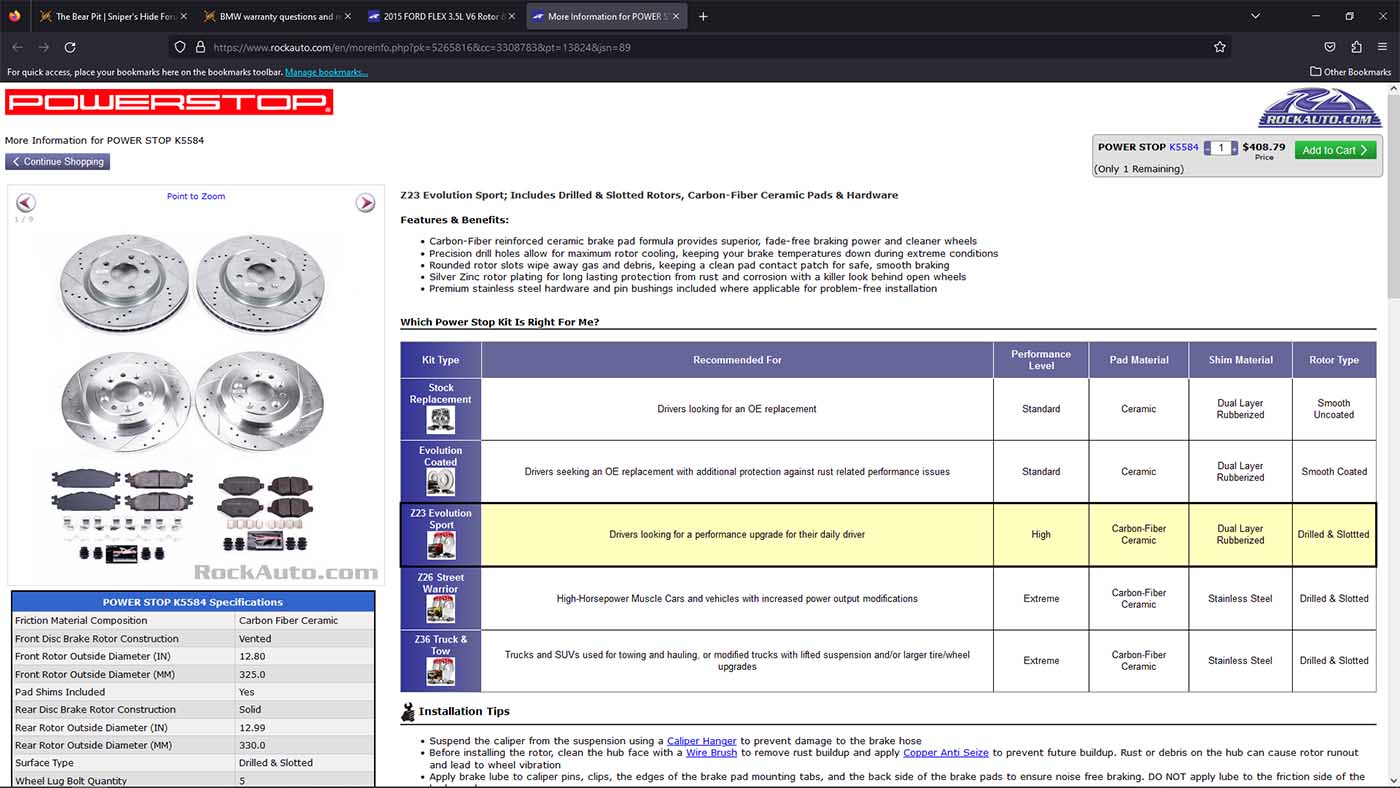Go back with the browser back arrow
Image resolution: width=1400 pixels, height=788 pixels.
point(17,47)
